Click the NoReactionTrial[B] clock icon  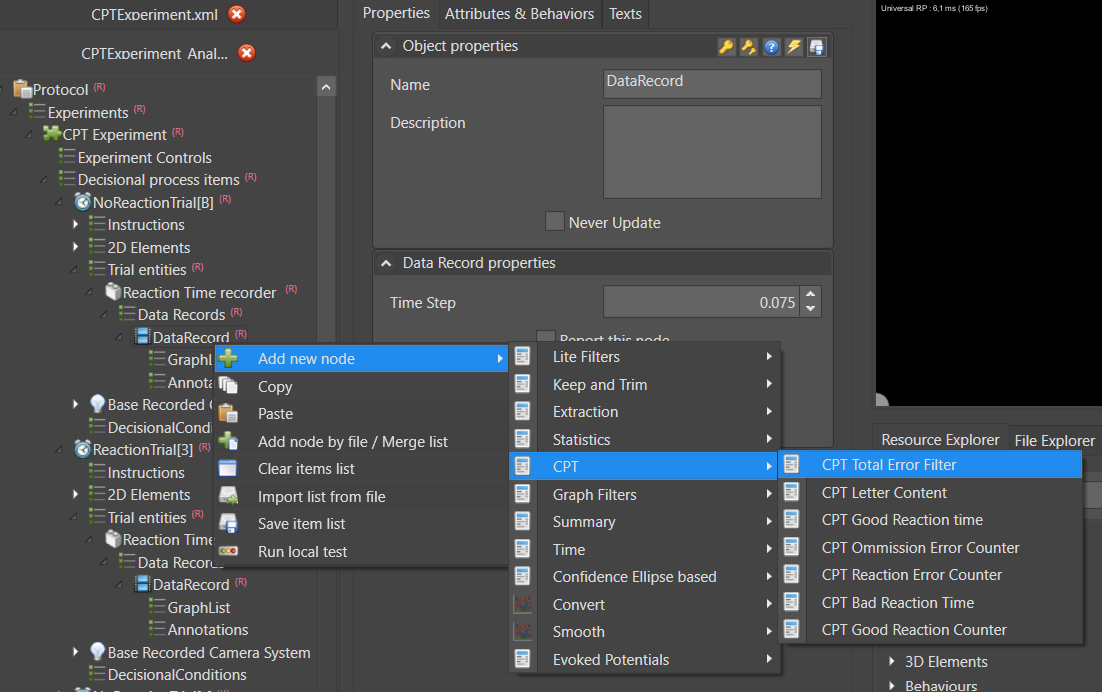click(x=82, y=202)
